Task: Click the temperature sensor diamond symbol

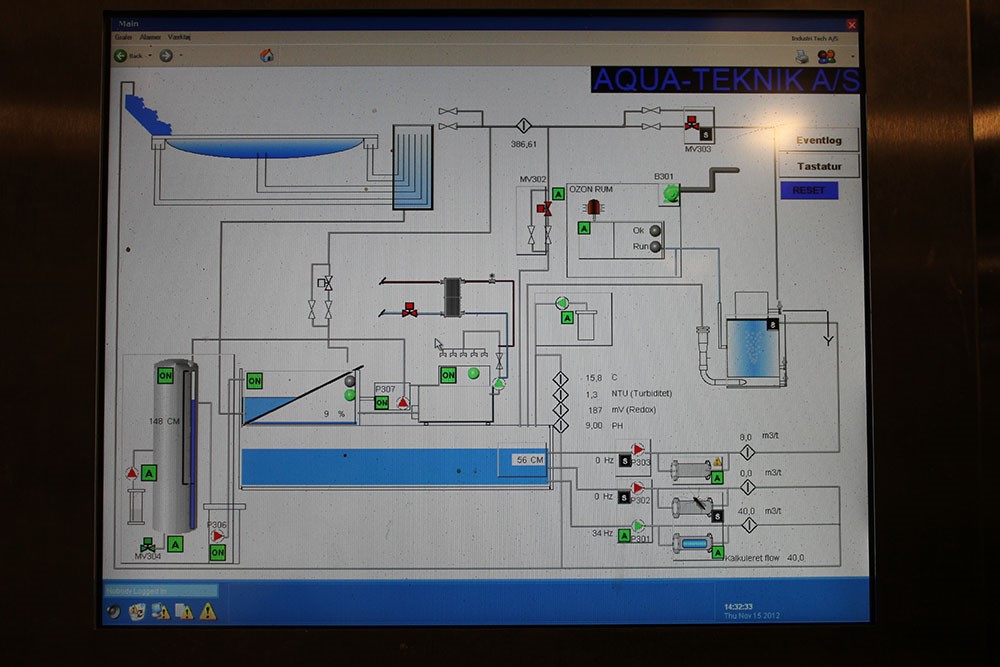Action: coord(560,379)
